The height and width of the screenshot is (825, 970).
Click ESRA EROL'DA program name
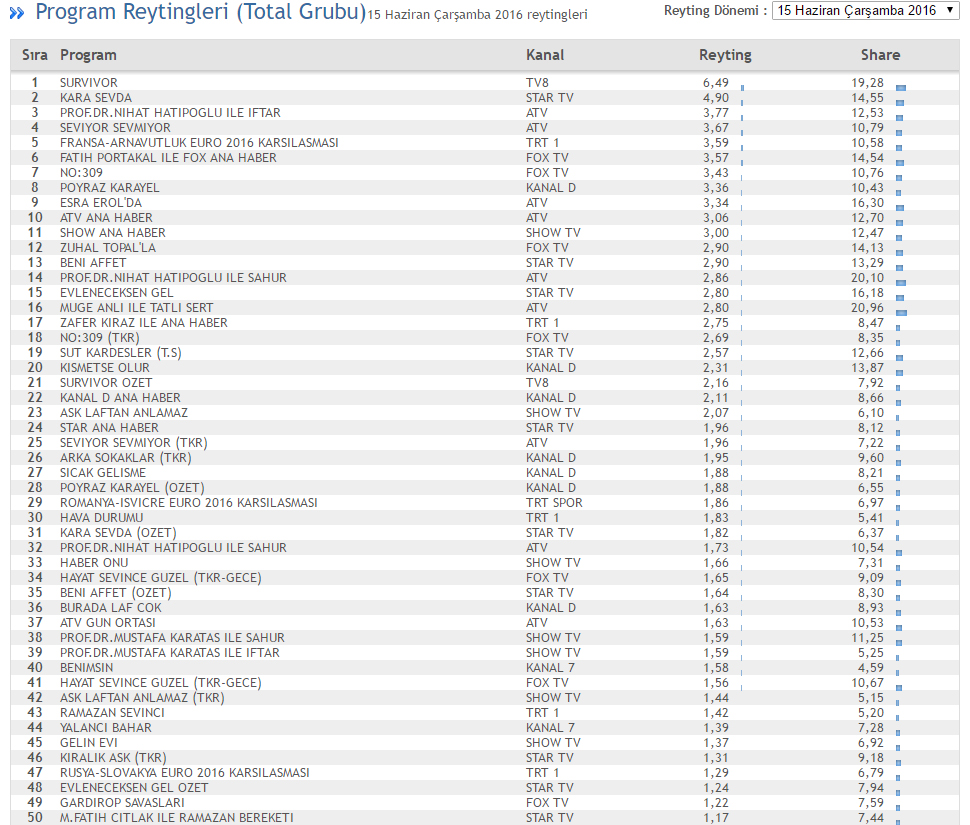(x=101, y=203)
